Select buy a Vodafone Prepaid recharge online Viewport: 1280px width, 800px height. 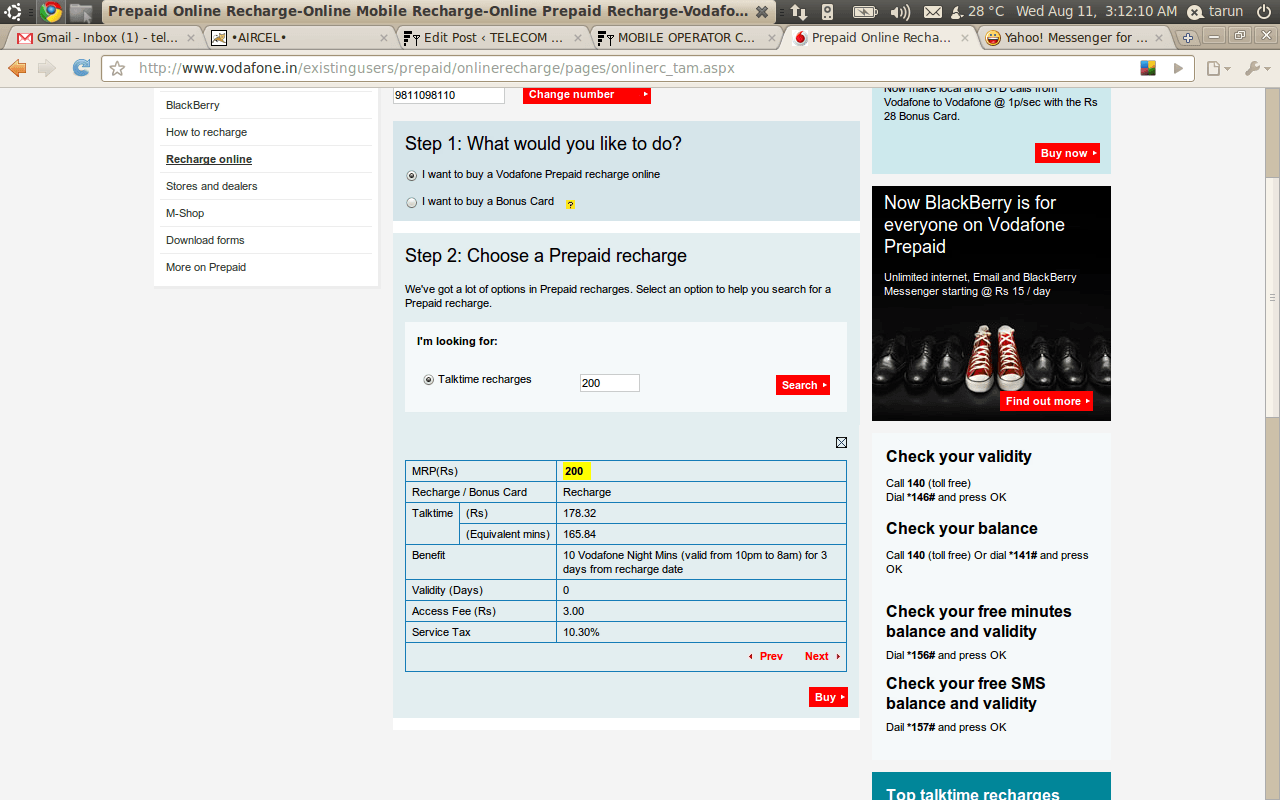(412, 175)
